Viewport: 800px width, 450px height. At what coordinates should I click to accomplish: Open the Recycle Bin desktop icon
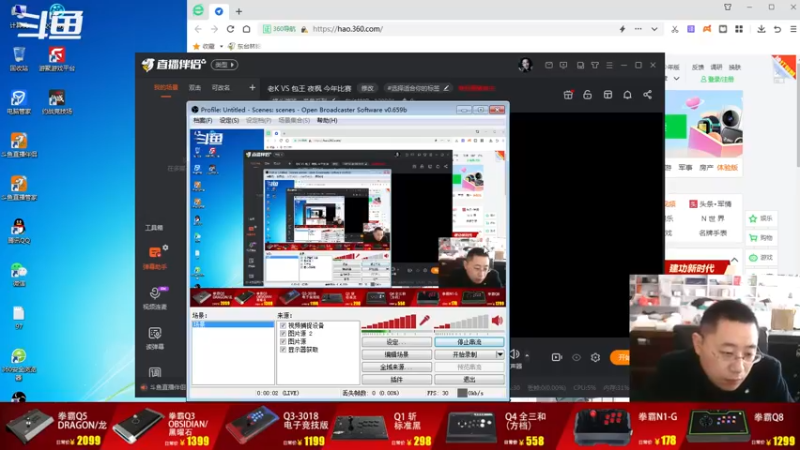click(19, 58)
